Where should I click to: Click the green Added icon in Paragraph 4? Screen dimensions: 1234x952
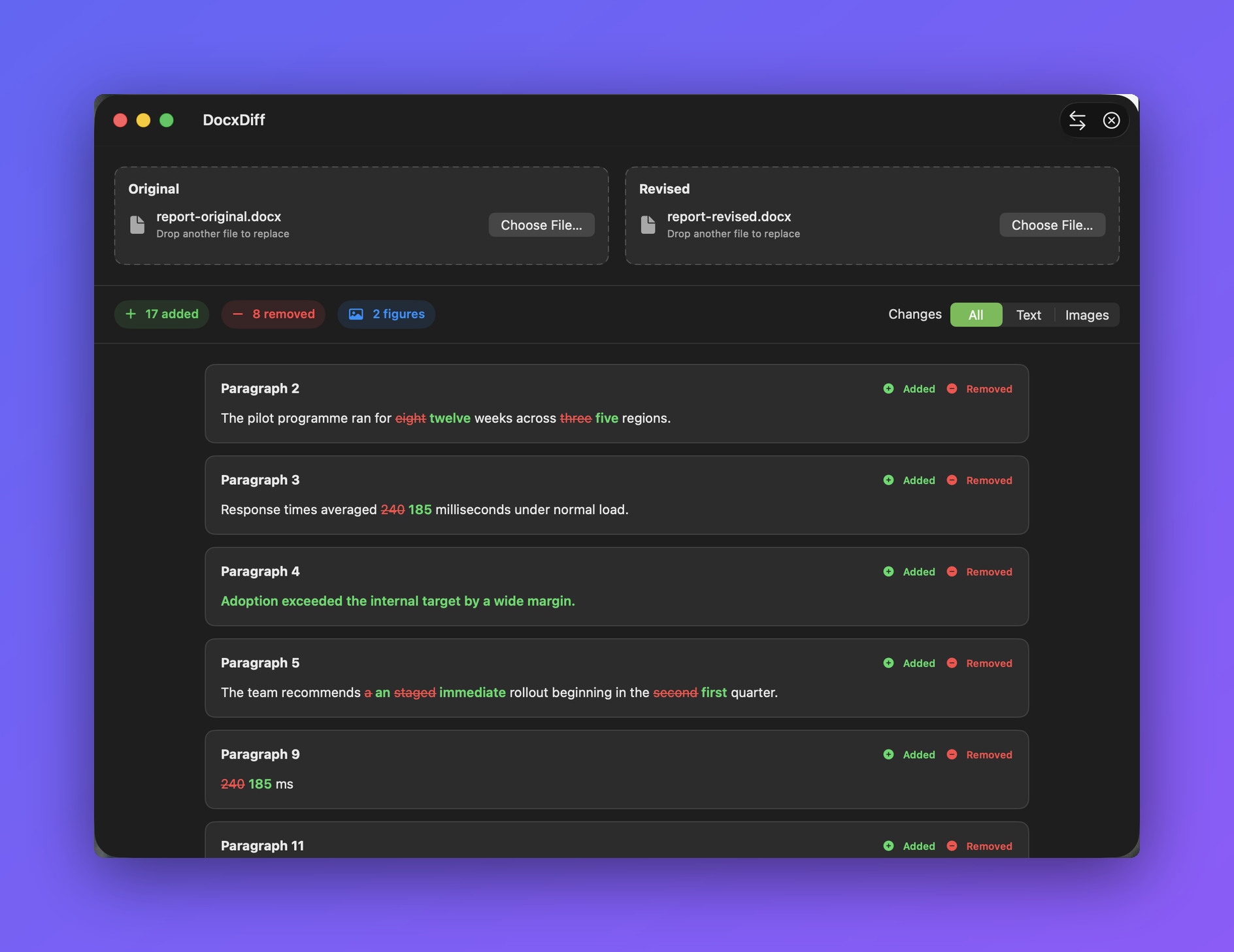pyautogui.click(x=888, y=572)
